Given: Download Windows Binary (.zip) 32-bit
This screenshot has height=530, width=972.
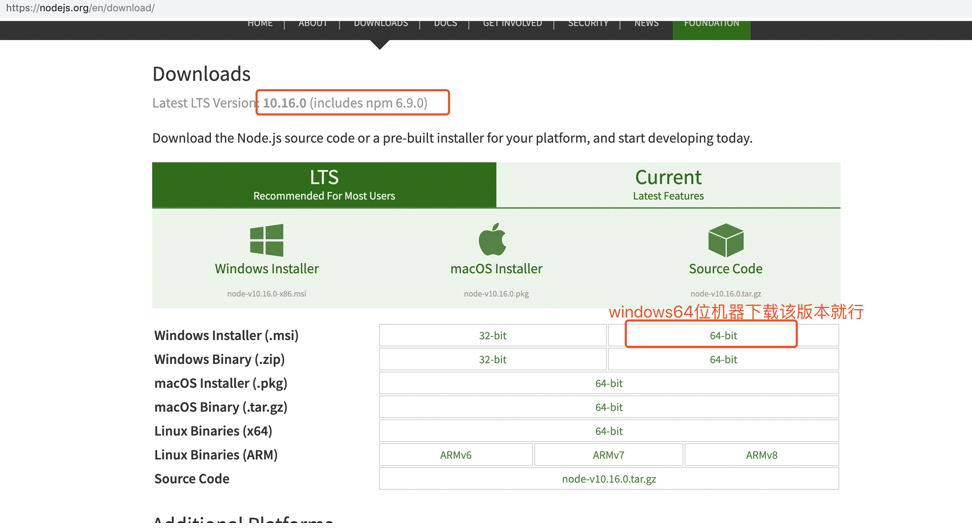Looking at the screenshot, I should tap(493, 360).
